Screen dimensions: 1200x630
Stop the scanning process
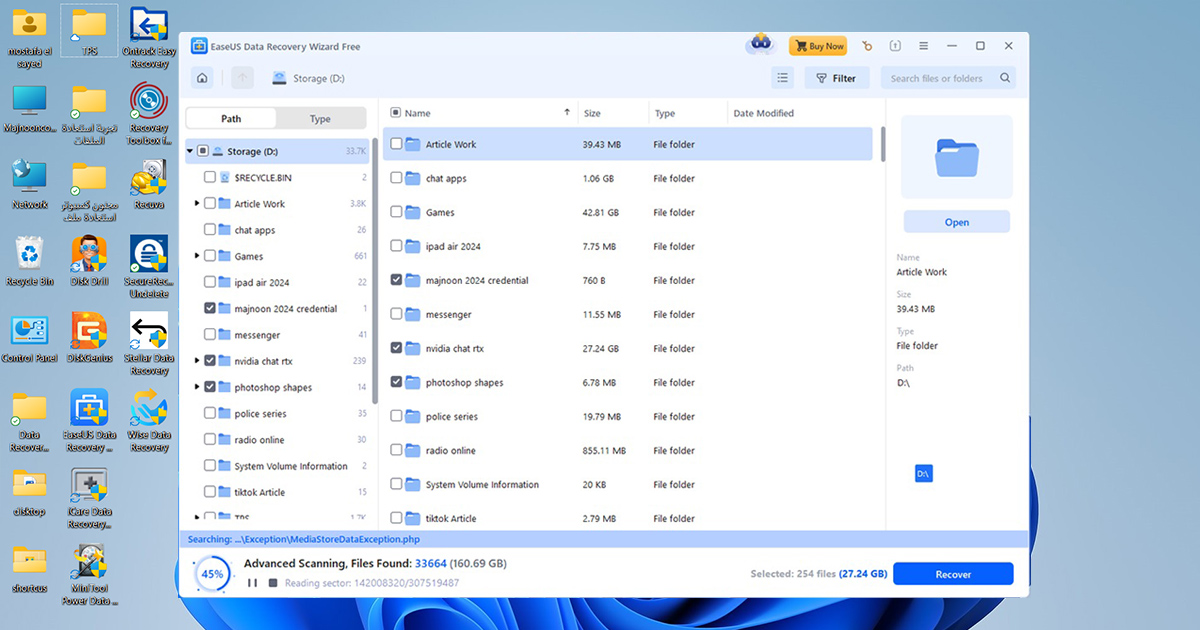[x=272, y=583]
